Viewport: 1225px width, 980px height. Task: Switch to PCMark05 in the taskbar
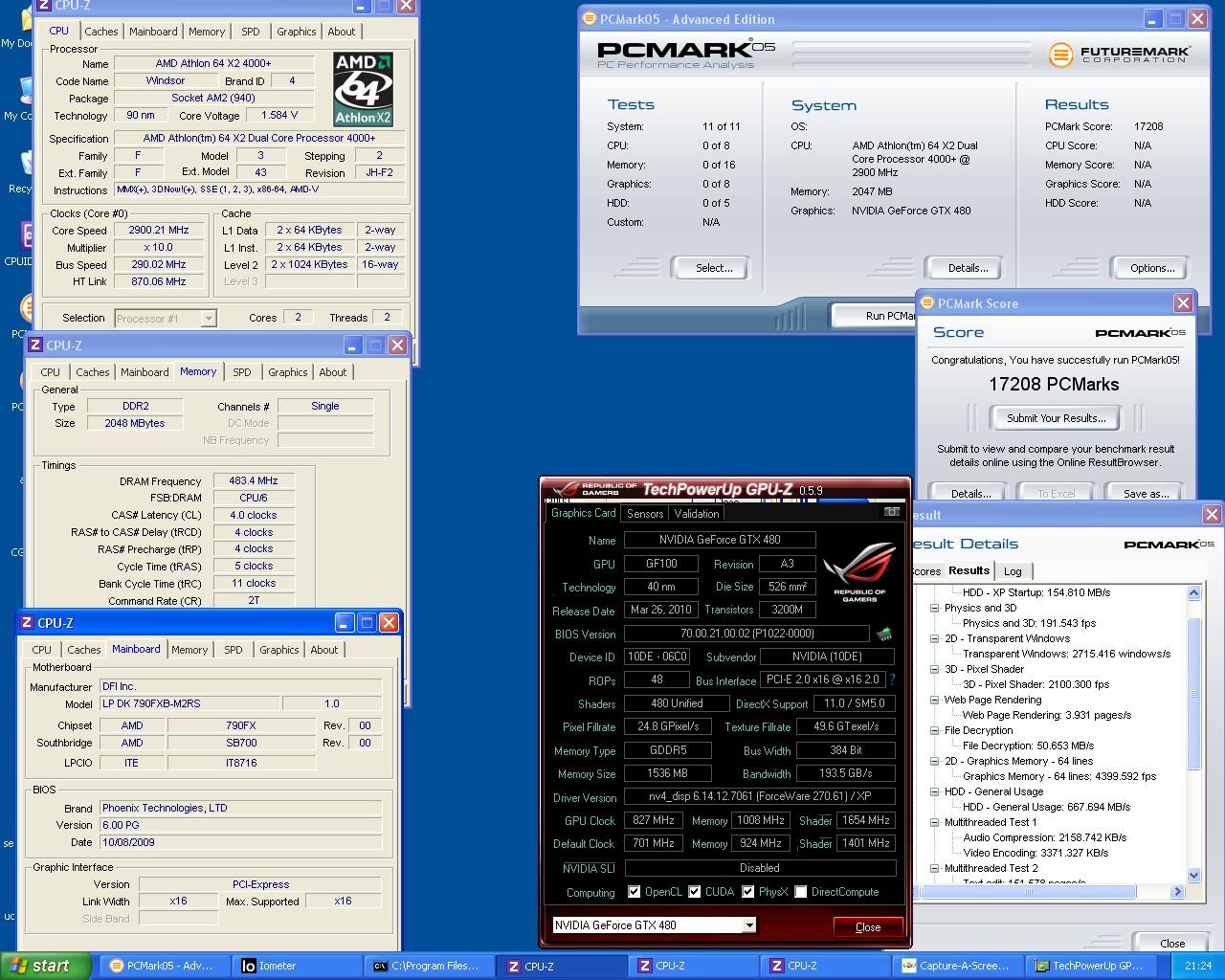(163, 966)
